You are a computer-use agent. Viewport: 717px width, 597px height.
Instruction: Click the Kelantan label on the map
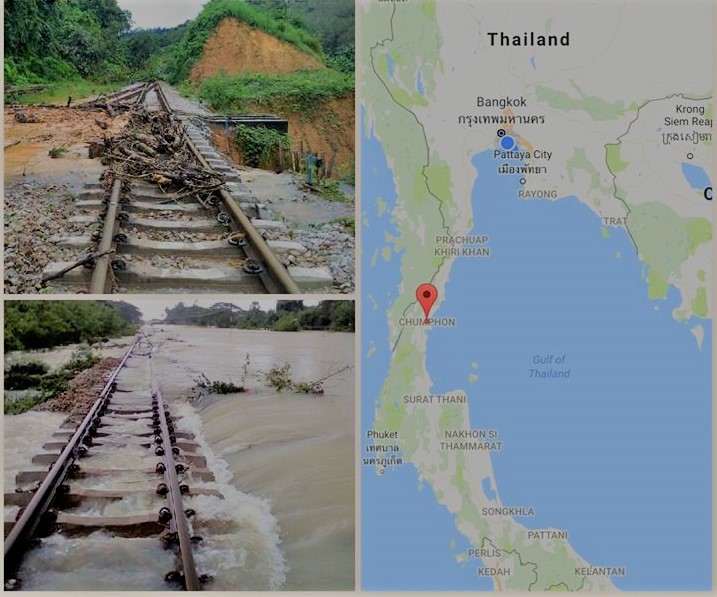(x=599, y=571)
